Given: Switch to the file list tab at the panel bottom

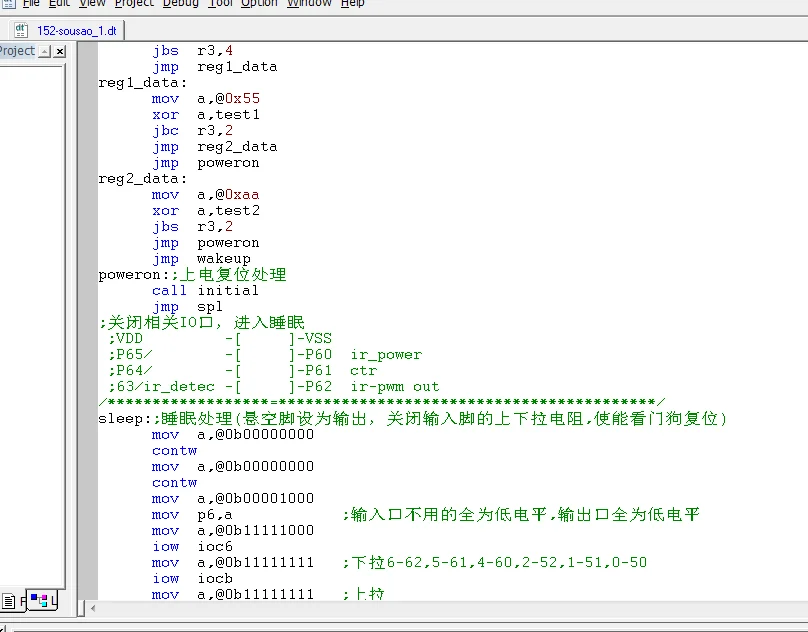Looking at the screenshot, I should [9, 600].
